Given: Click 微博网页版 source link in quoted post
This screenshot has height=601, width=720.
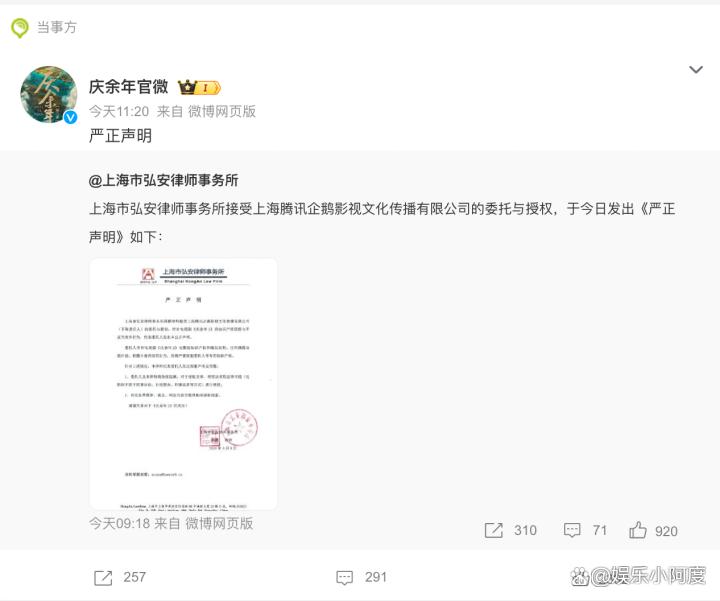Looking at the screenshot, I should point(219,523).
